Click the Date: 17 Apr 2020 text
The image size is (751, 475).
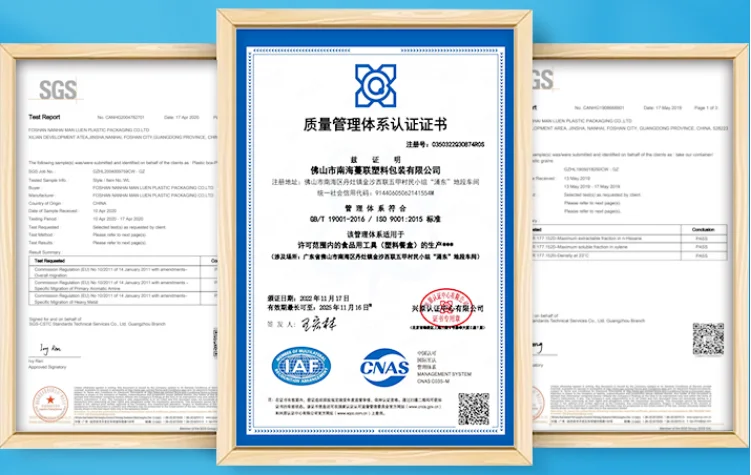[182, 117]
